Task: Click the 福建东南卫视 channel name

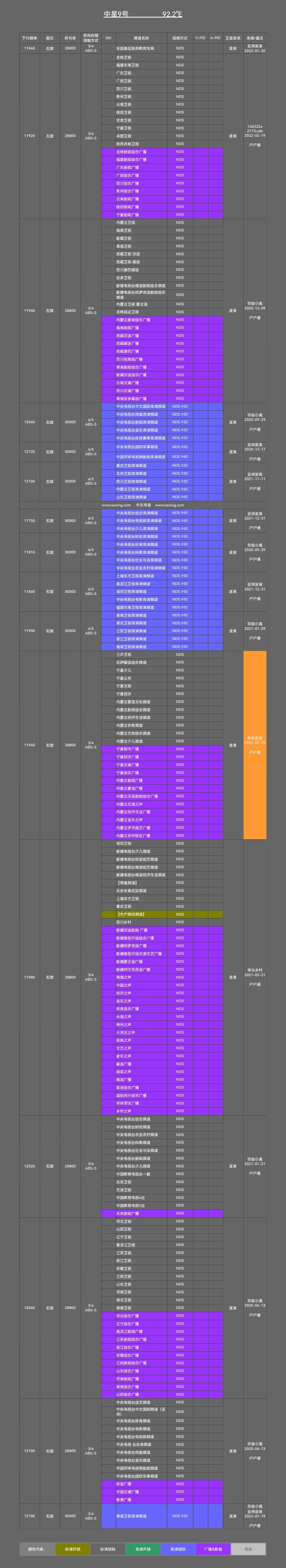Action: tap(127, 65)
